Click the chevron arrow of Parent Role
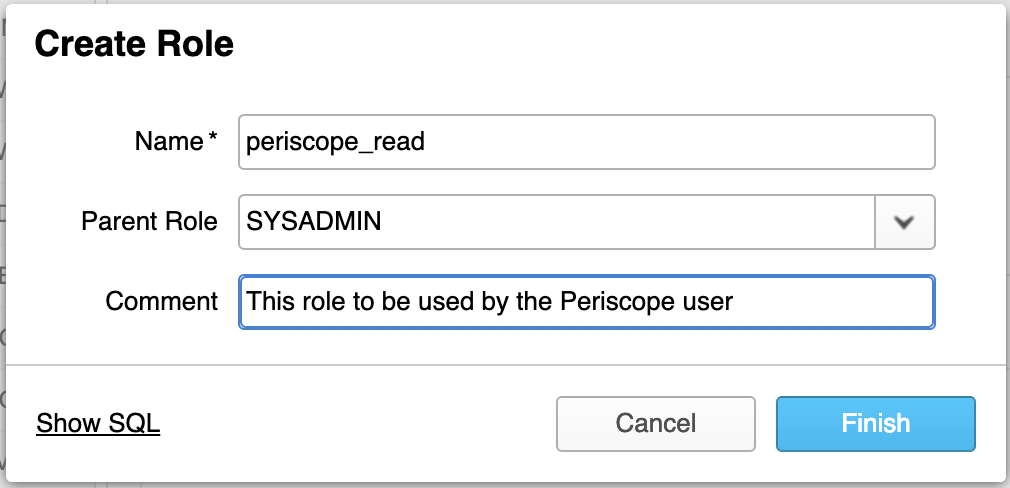The width and height of the screenshot is (1010, 488). pyautogui.click(x=904, y=222)
